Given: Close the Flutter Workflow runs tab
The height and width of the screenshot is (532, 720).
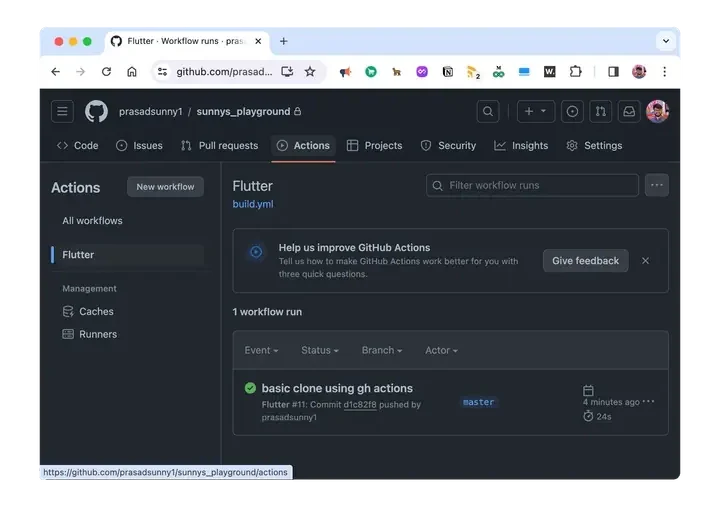Looking at the screenshot, I should pyautogui.click(x=258, y=41).
